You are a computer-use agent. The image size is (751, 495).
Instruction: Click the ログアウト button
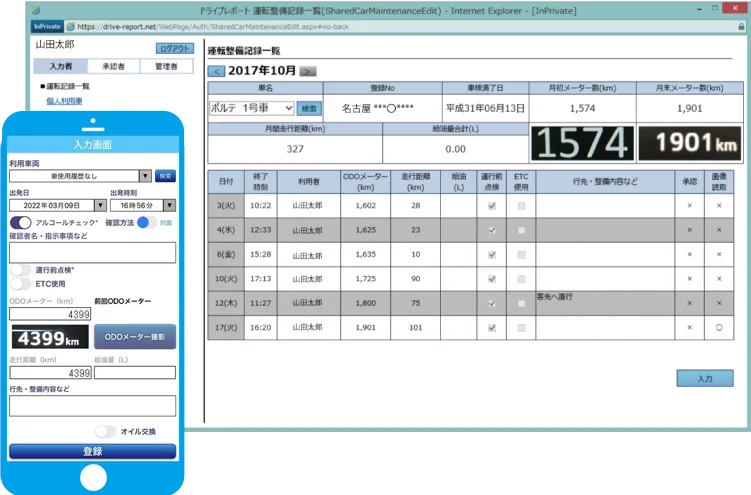pos(175,48)
